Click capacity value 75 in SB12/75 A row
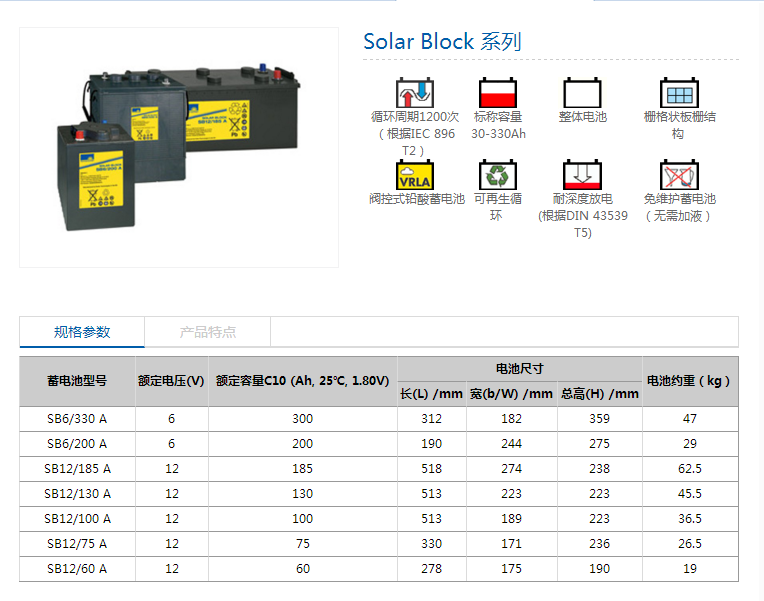Image resolution: width=764 pixels, height=601 pixels. tap(303, 543)
